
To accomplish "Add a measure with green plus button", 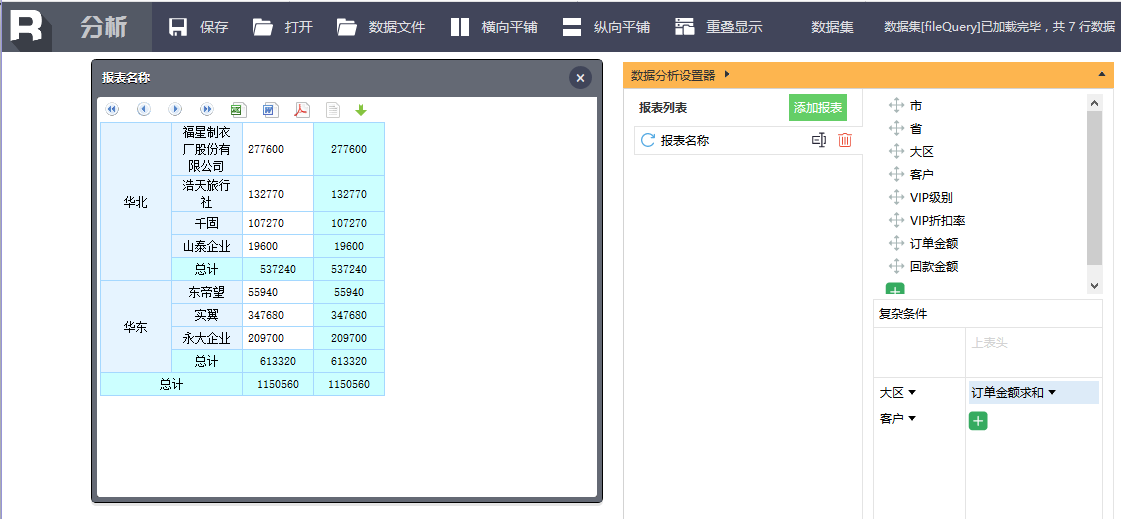I will pos(978,421).
